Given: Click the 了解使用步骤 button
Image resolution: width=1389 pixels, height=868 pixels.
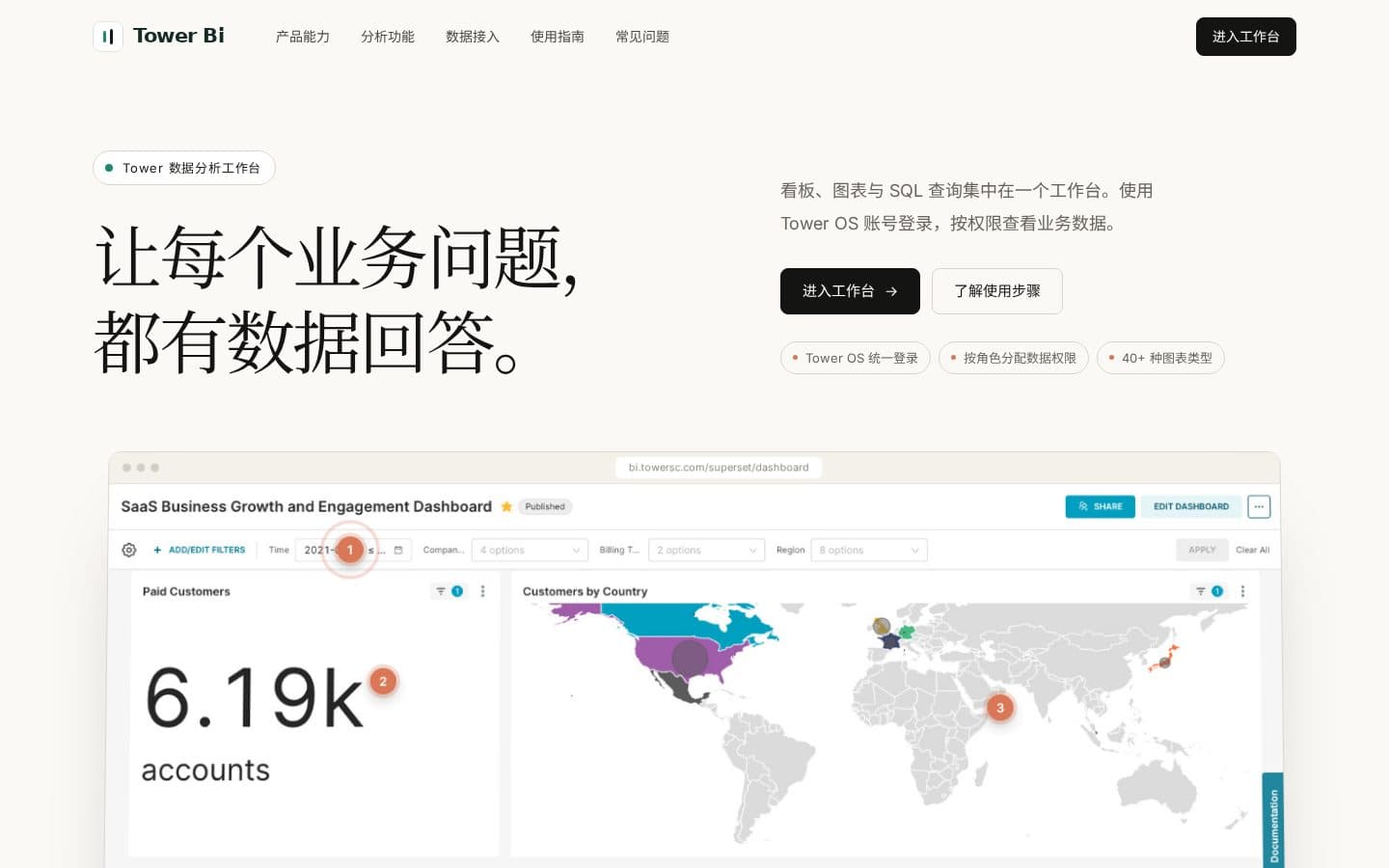Looking at the screenshot, I should coord(997,291).
